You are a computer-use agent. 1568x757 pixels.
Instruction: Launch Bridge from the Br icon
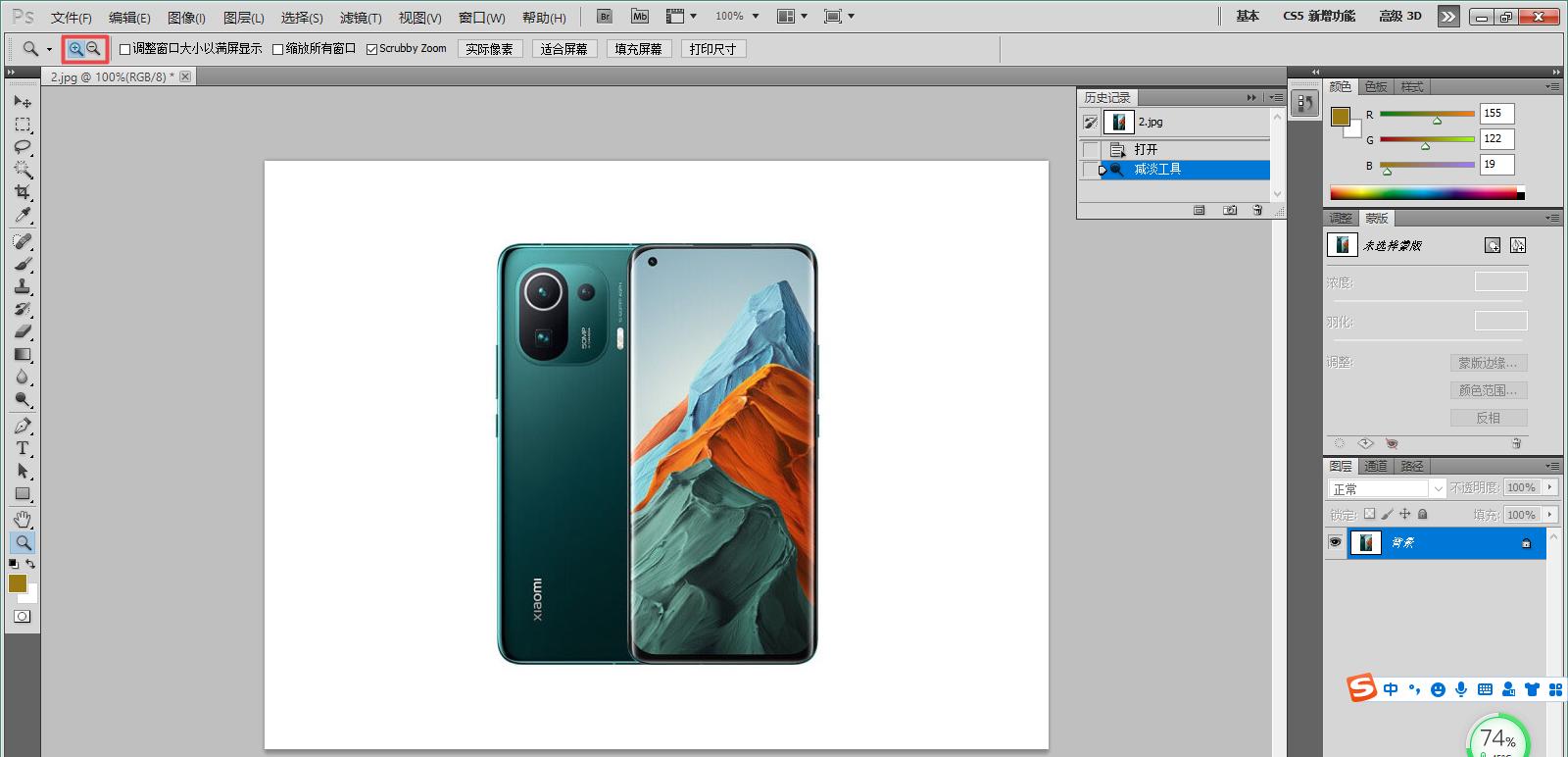point(605,17)
